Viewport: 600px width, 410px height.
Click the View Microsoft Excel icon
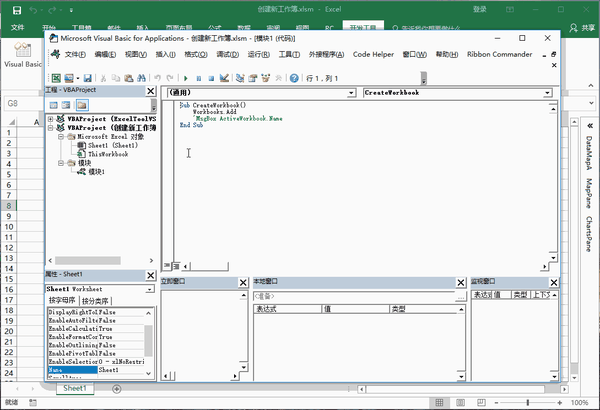(x=55, y=77)
